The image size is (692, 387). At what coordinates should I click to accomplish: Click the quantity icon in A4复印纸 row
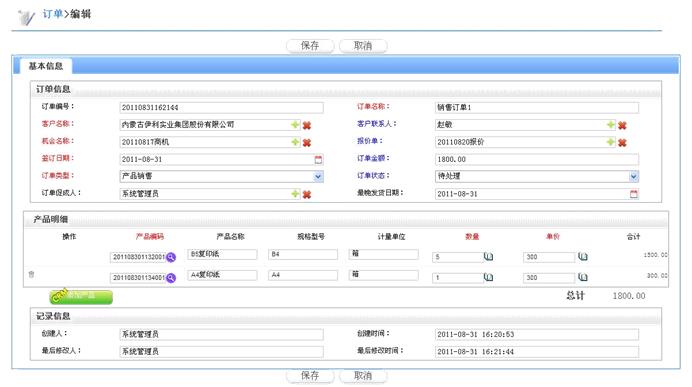pos(488,277)
